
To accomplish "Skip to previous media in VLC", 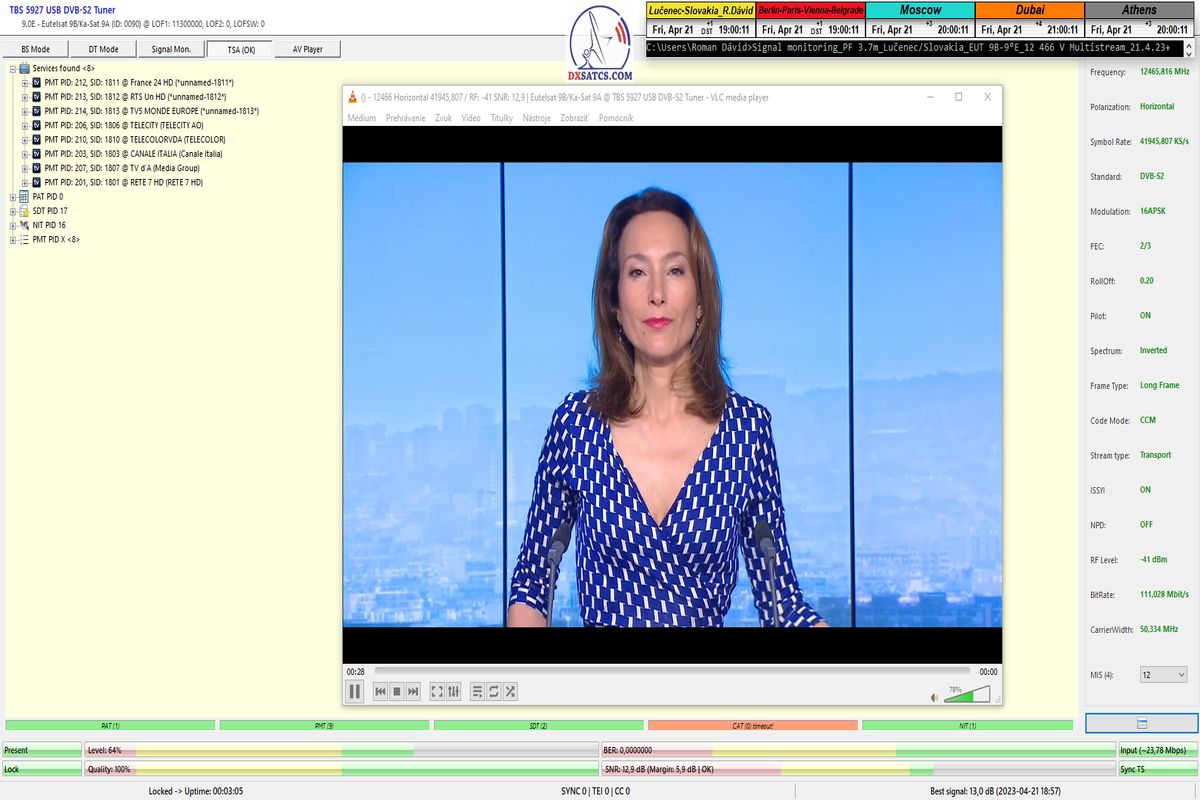I will click(x=380, y=691).
